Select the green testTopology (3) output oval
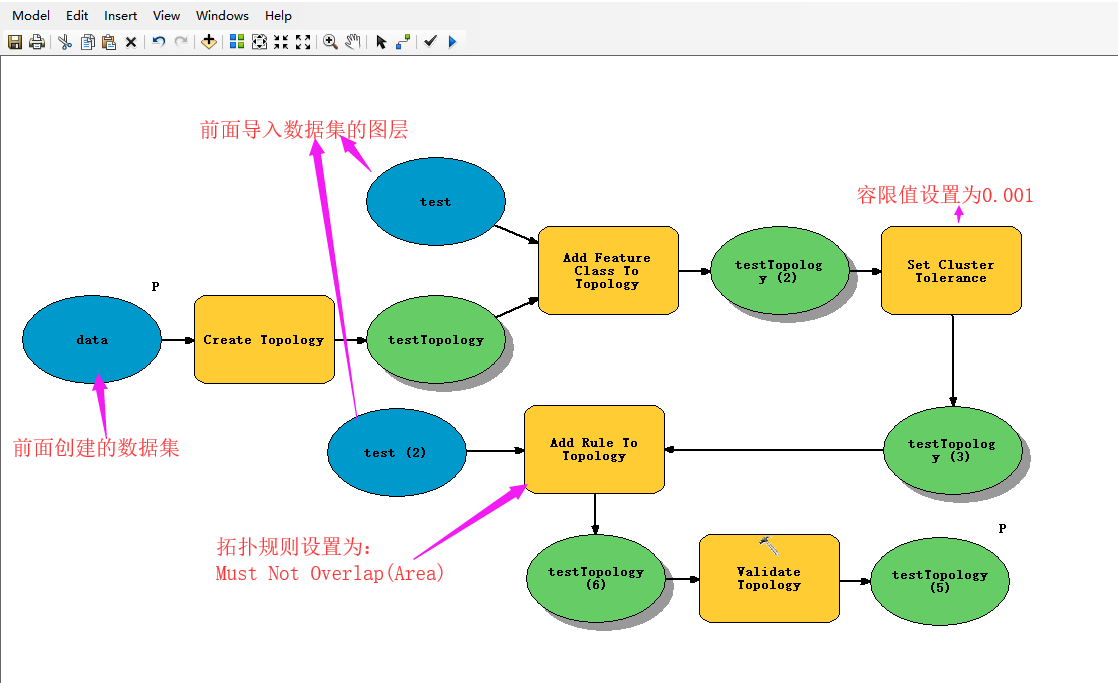 click(952, 451)
